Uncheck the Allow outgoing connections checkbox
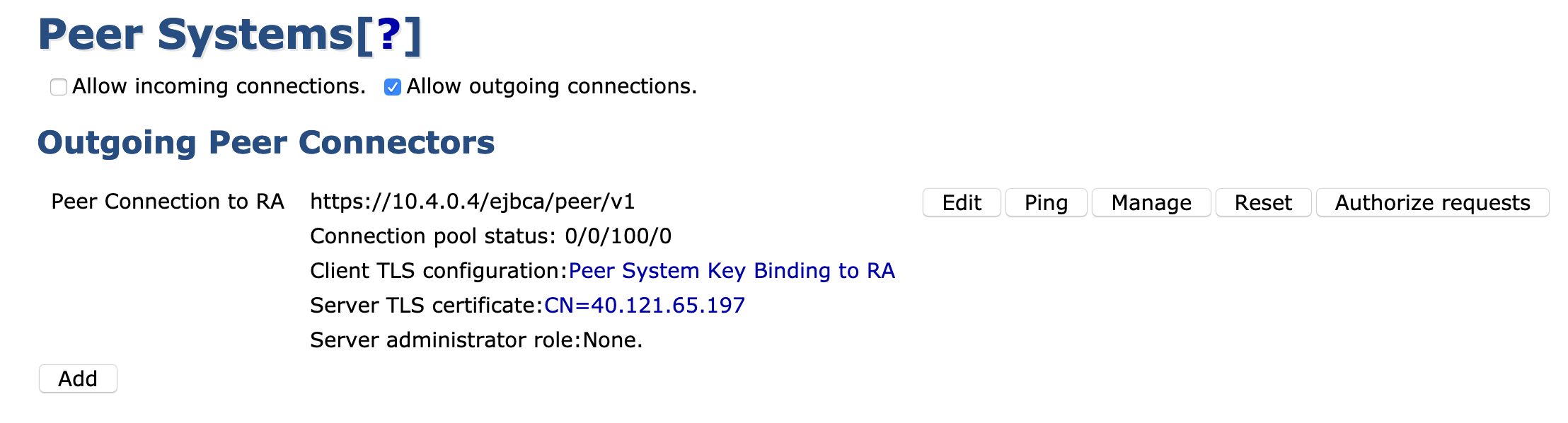This screenshot has height=423, width=1568. point(393,87)
